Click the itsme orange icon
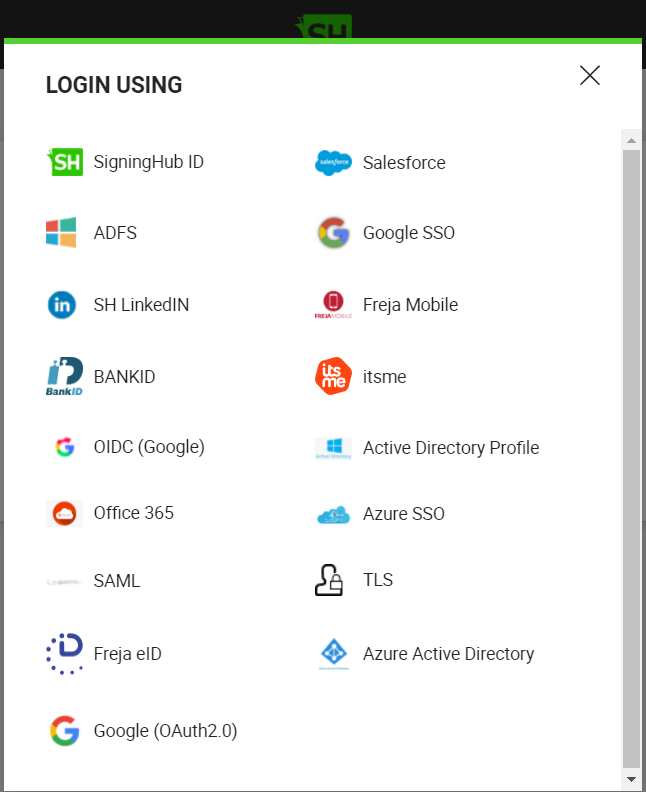This screenshot has width=646, height=792. coord(333,376)
